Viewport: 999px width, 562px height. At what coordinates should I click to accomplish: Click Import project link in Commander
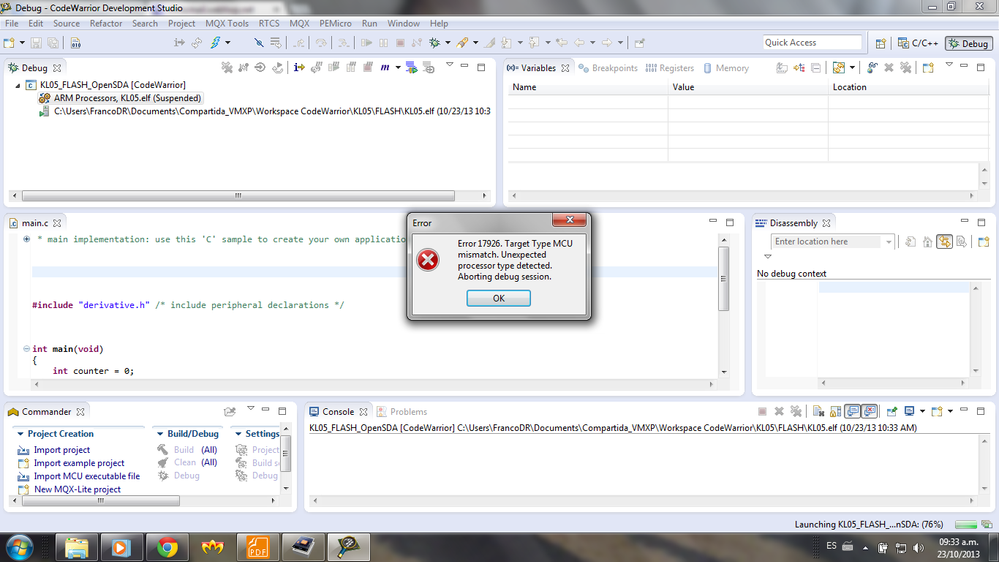click(62, 450)
